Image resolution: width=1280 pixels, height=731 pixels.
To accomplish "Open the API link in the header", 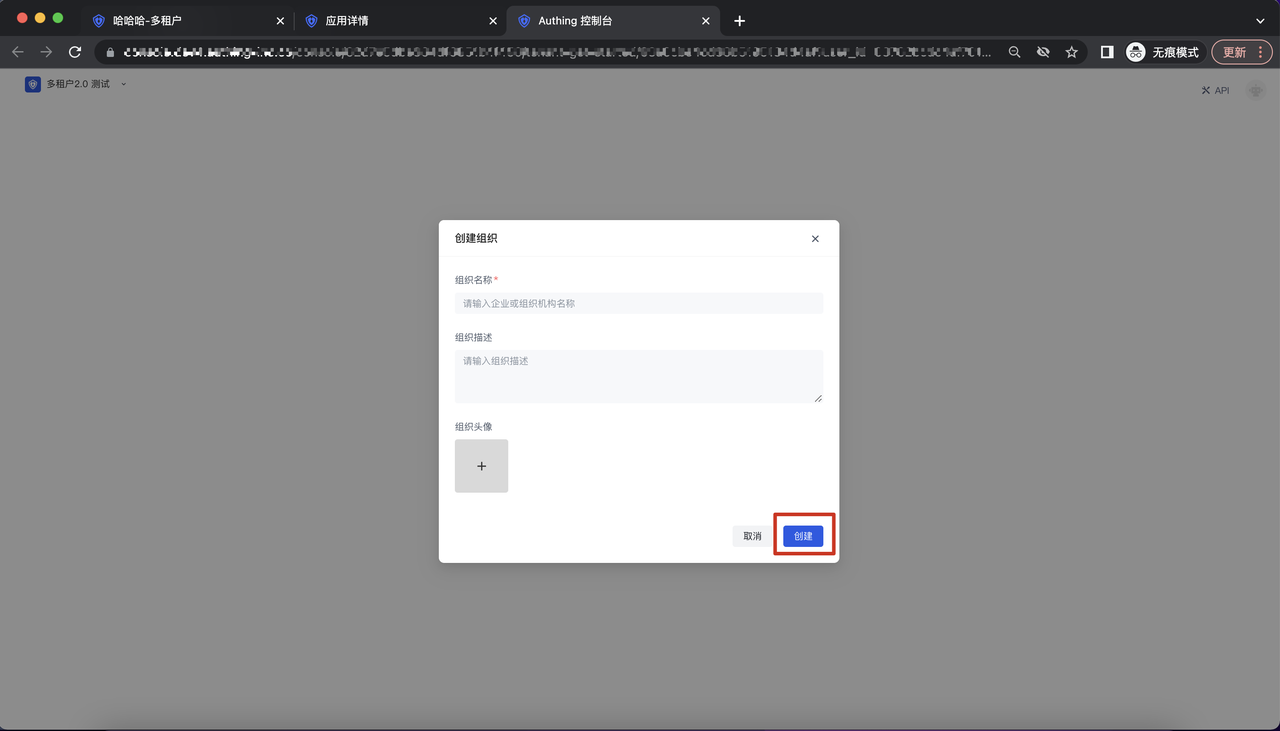I will [x=1215, y=91].
